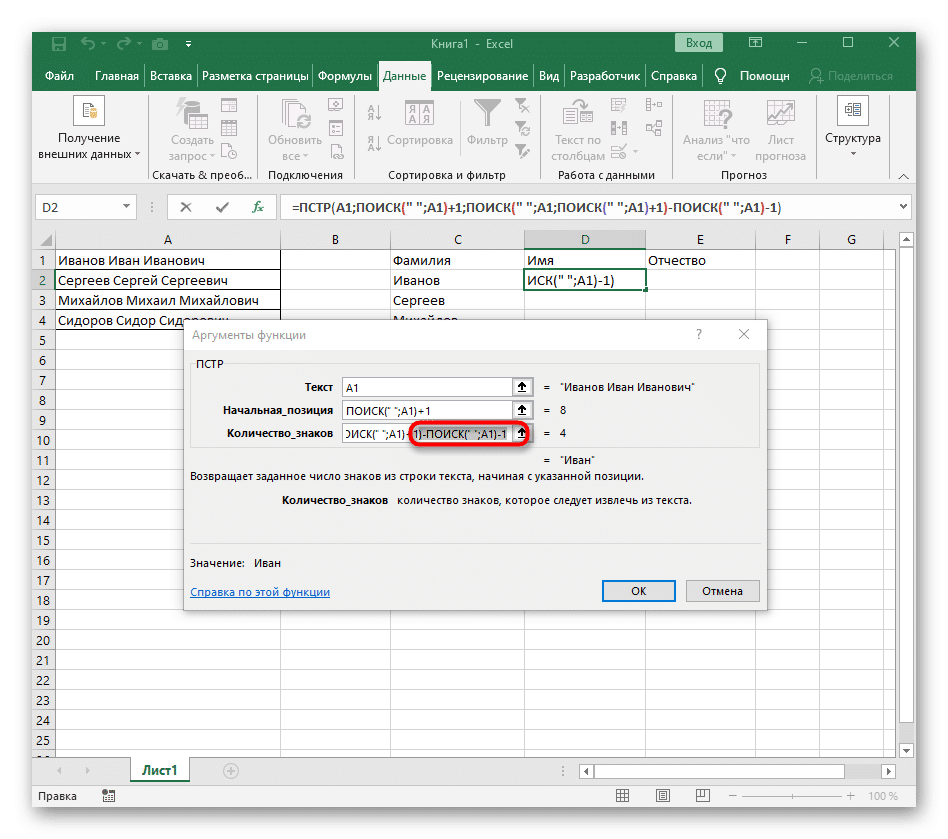
Task: Confirm the dialog with OK
Action: 638,590
